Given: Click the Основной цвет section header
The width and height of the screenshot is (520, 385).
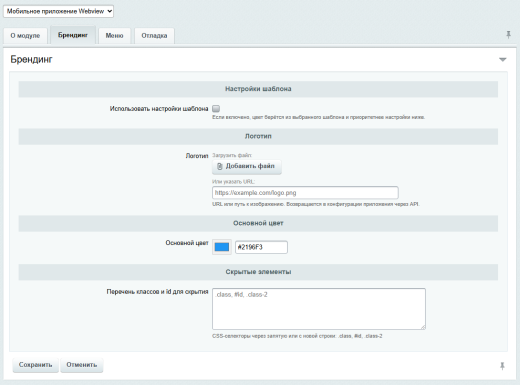Looking at the screenshot, I should 258,223.
